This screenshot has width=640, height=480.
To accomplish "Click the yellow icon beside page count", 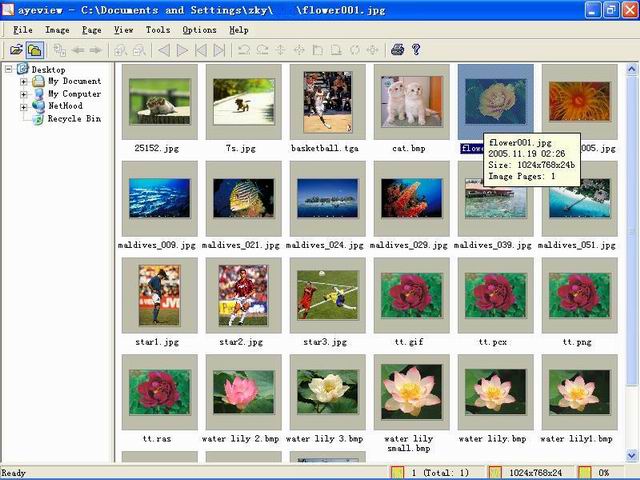I will click(397, 472).
